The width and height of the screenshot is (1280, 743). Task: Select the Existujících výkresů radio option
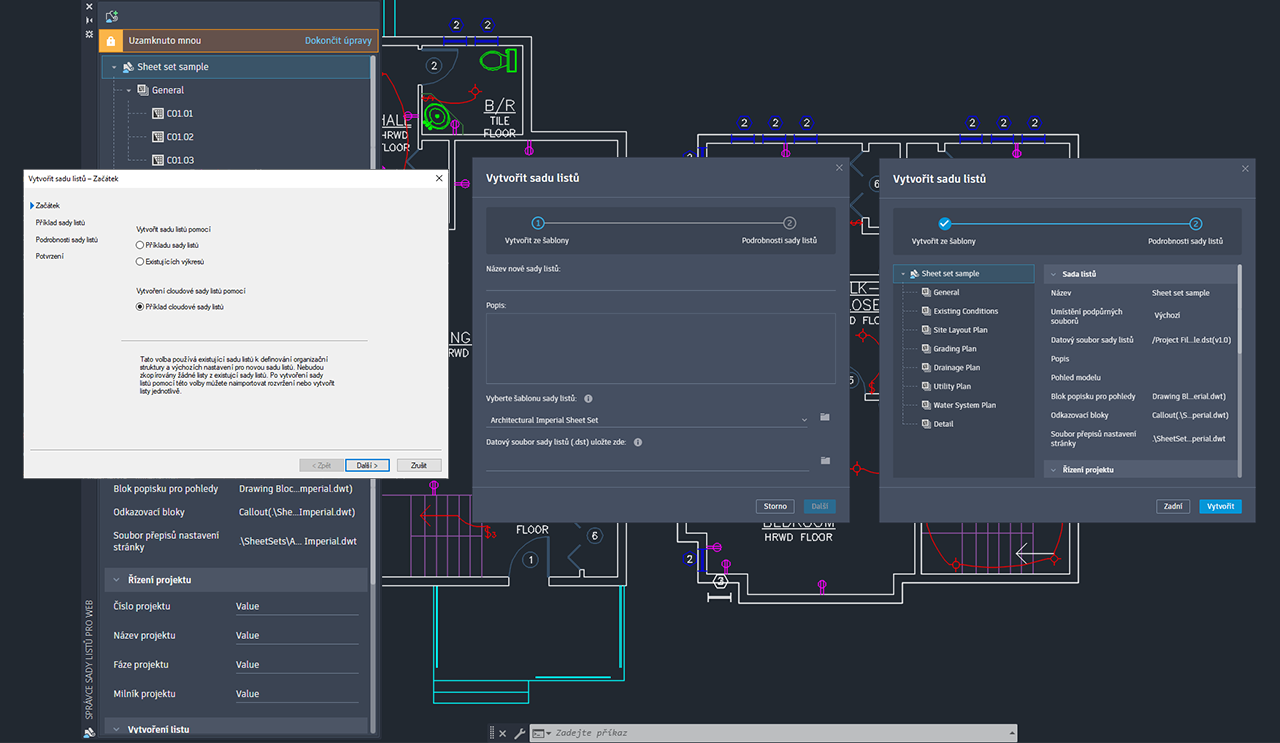[x=140, y=262]
